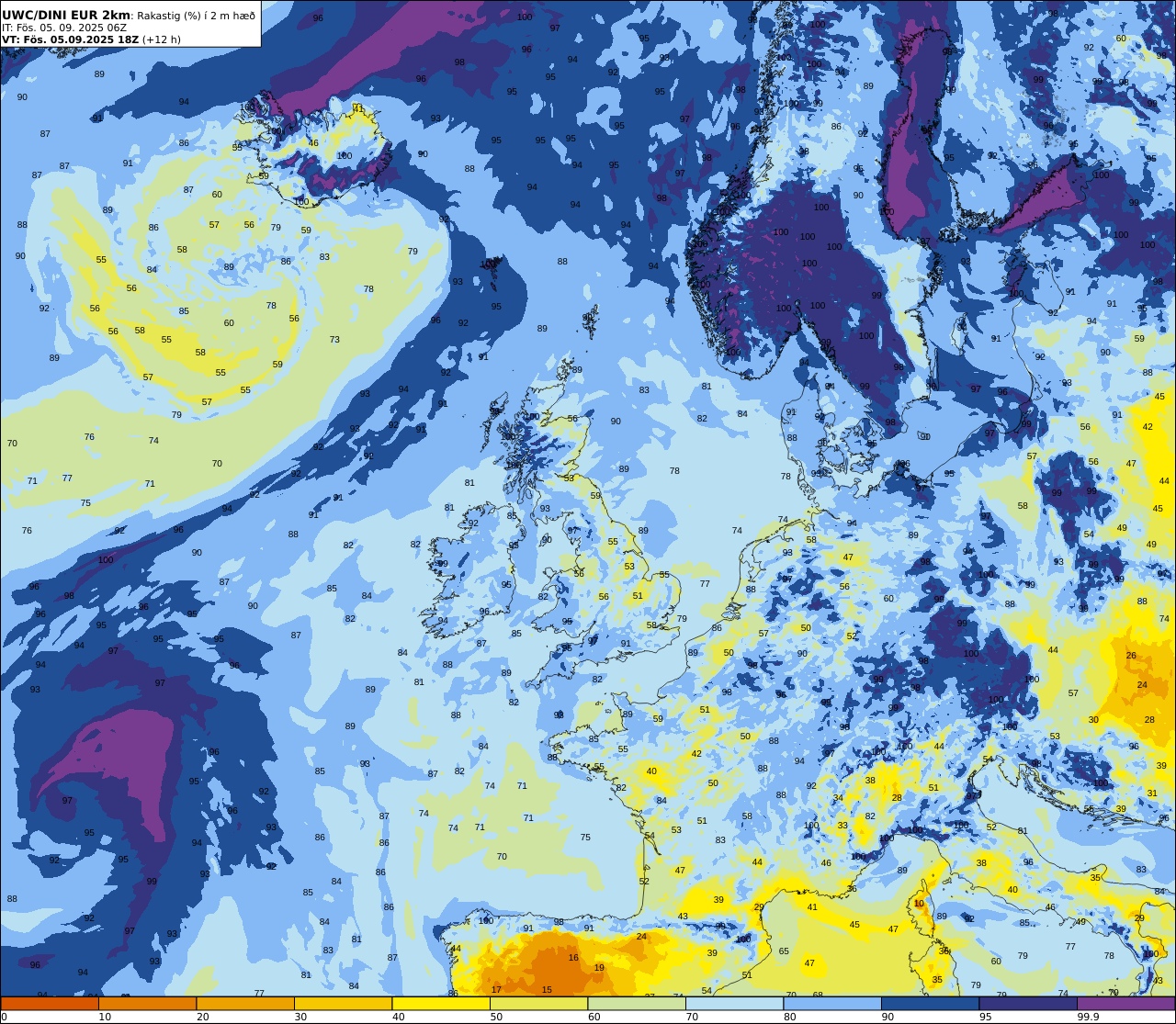
Task: Select the purple legend swatch above 99.9
Action: (1125, 1003)
